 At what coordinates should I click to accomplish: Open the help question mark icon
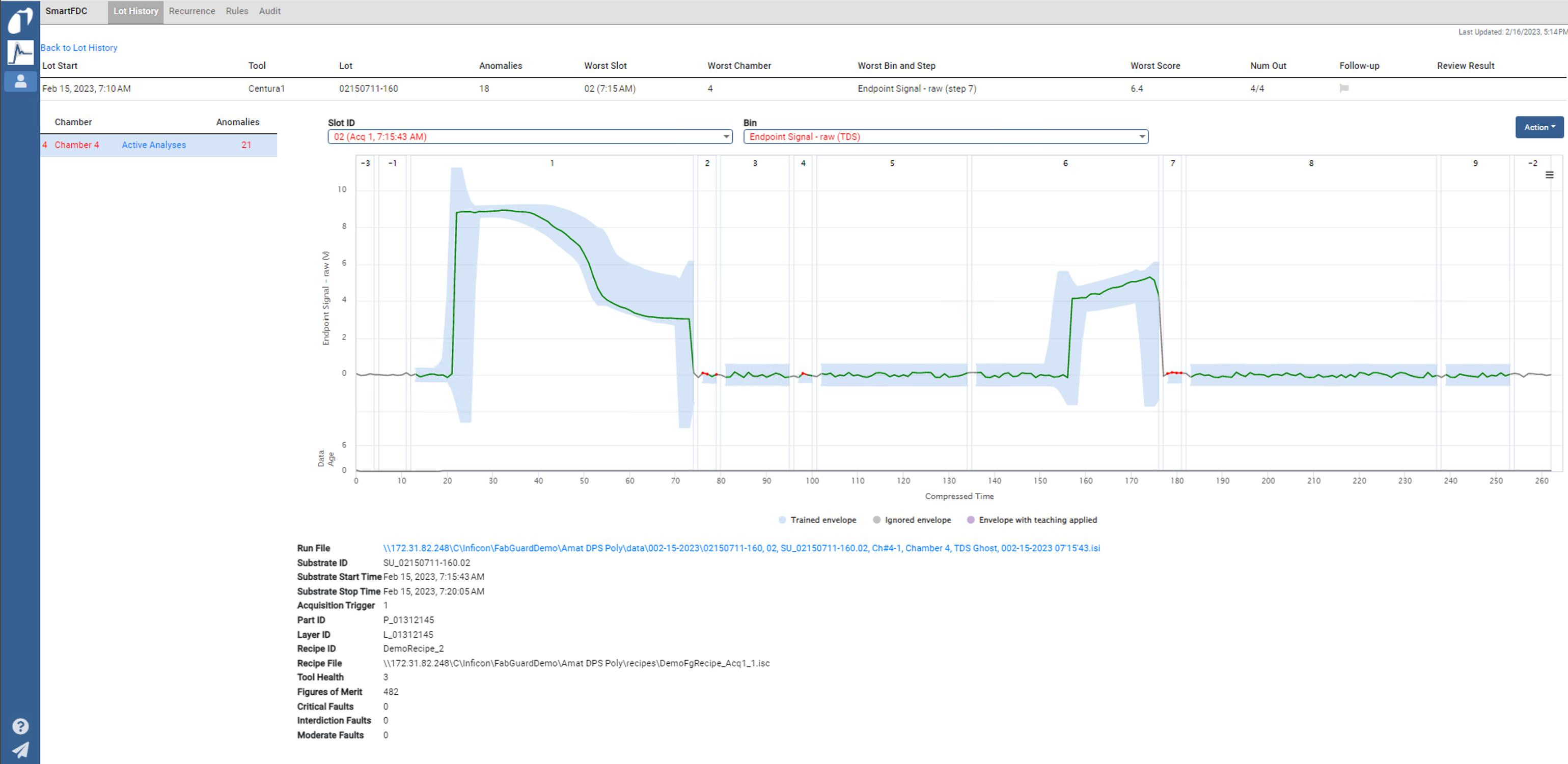tap(20, 726)
